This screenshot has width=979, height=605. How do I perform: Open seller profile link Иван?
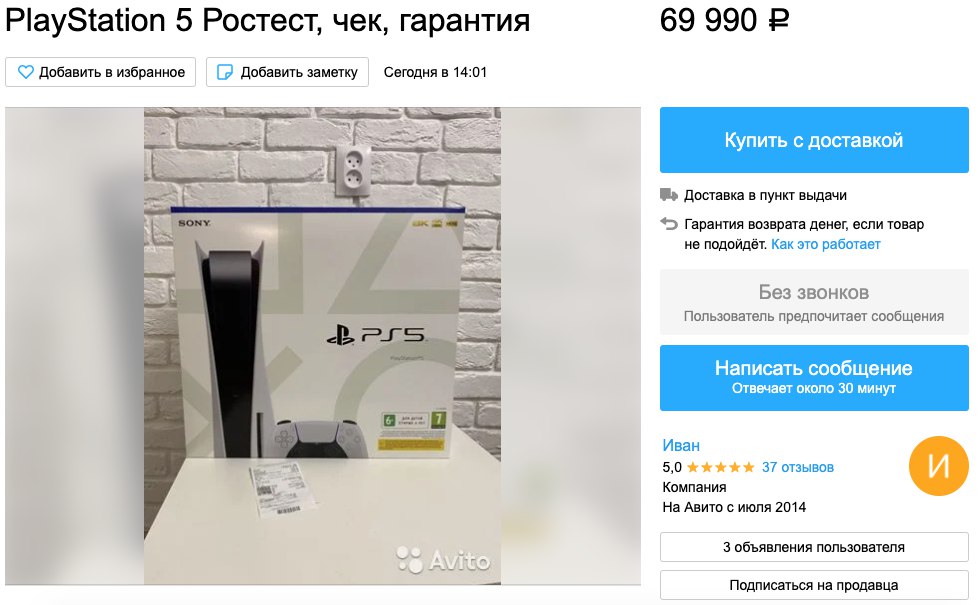coord(681,445)
